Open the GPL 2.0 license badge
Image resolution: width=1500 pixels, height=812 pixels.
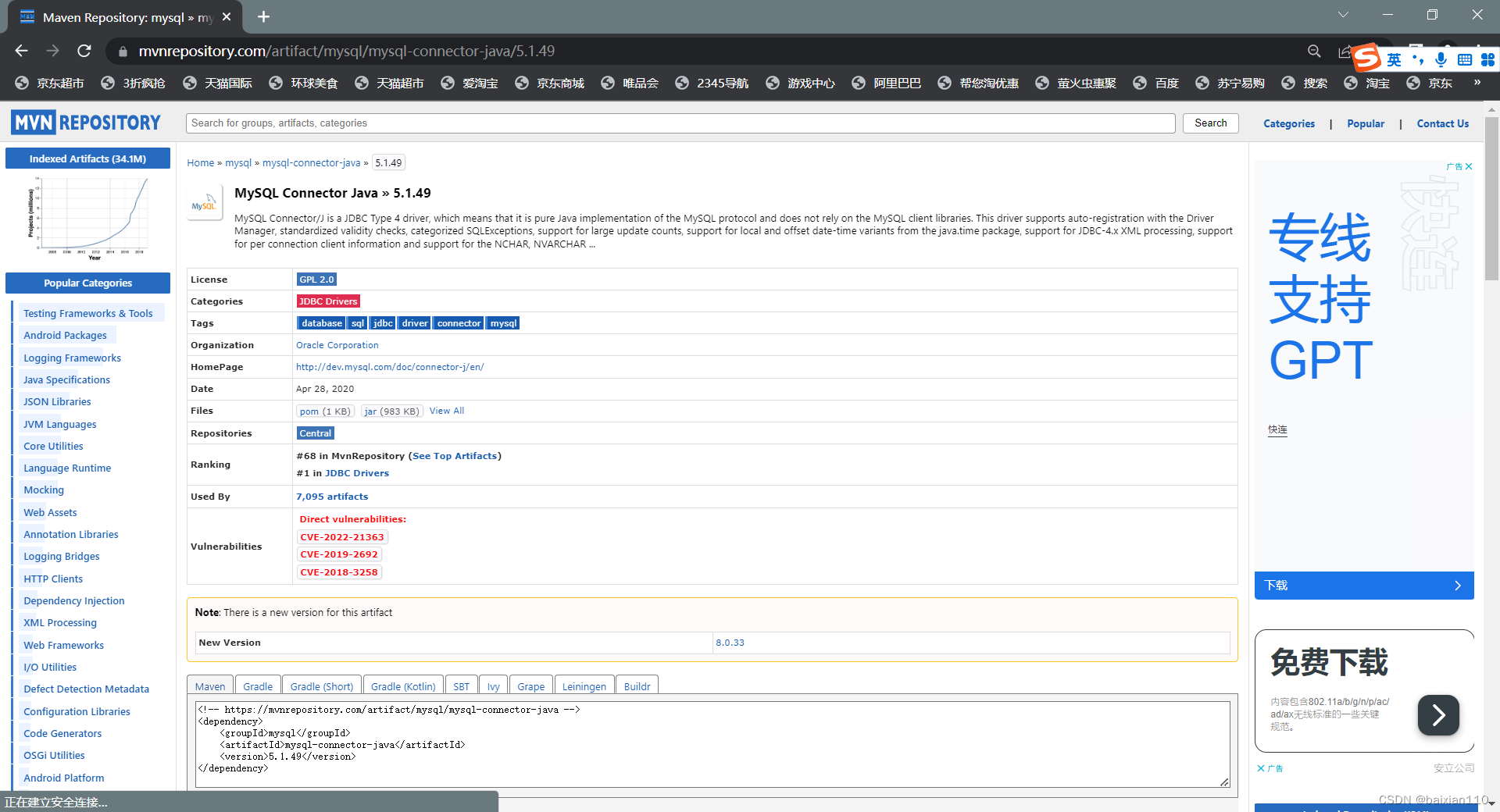coord(316,280)
